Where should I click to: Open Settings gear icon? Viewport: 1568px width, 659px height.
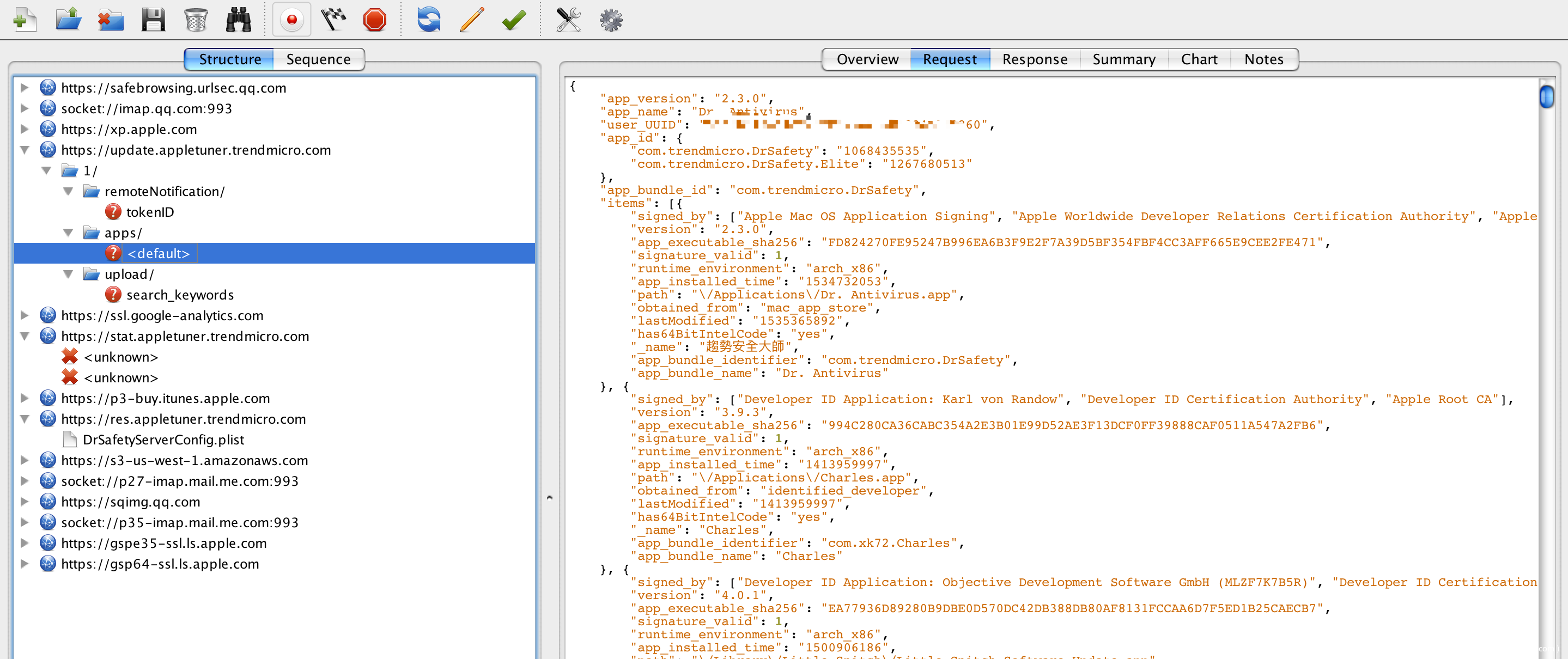(x=611, y=20)
